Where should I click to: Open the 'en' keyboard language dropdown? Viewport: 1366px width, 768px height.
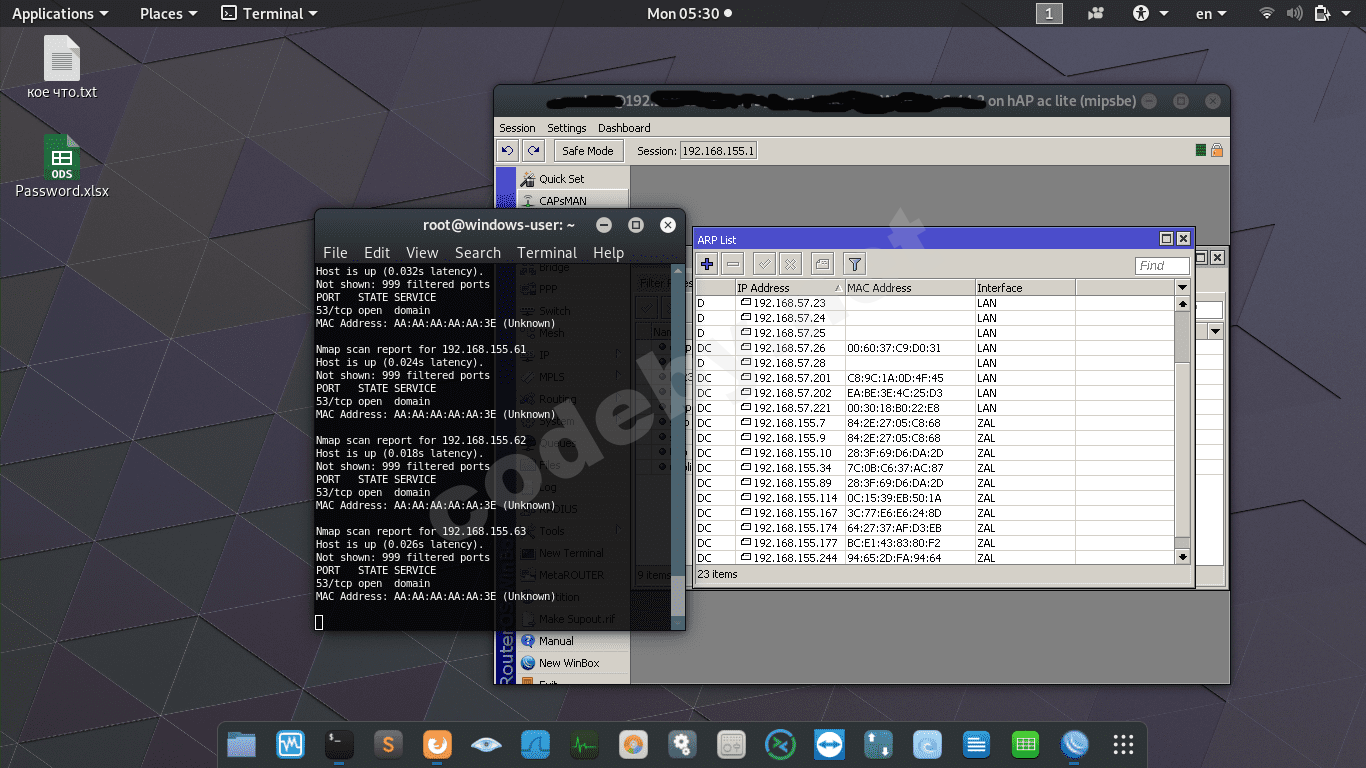1210,14
